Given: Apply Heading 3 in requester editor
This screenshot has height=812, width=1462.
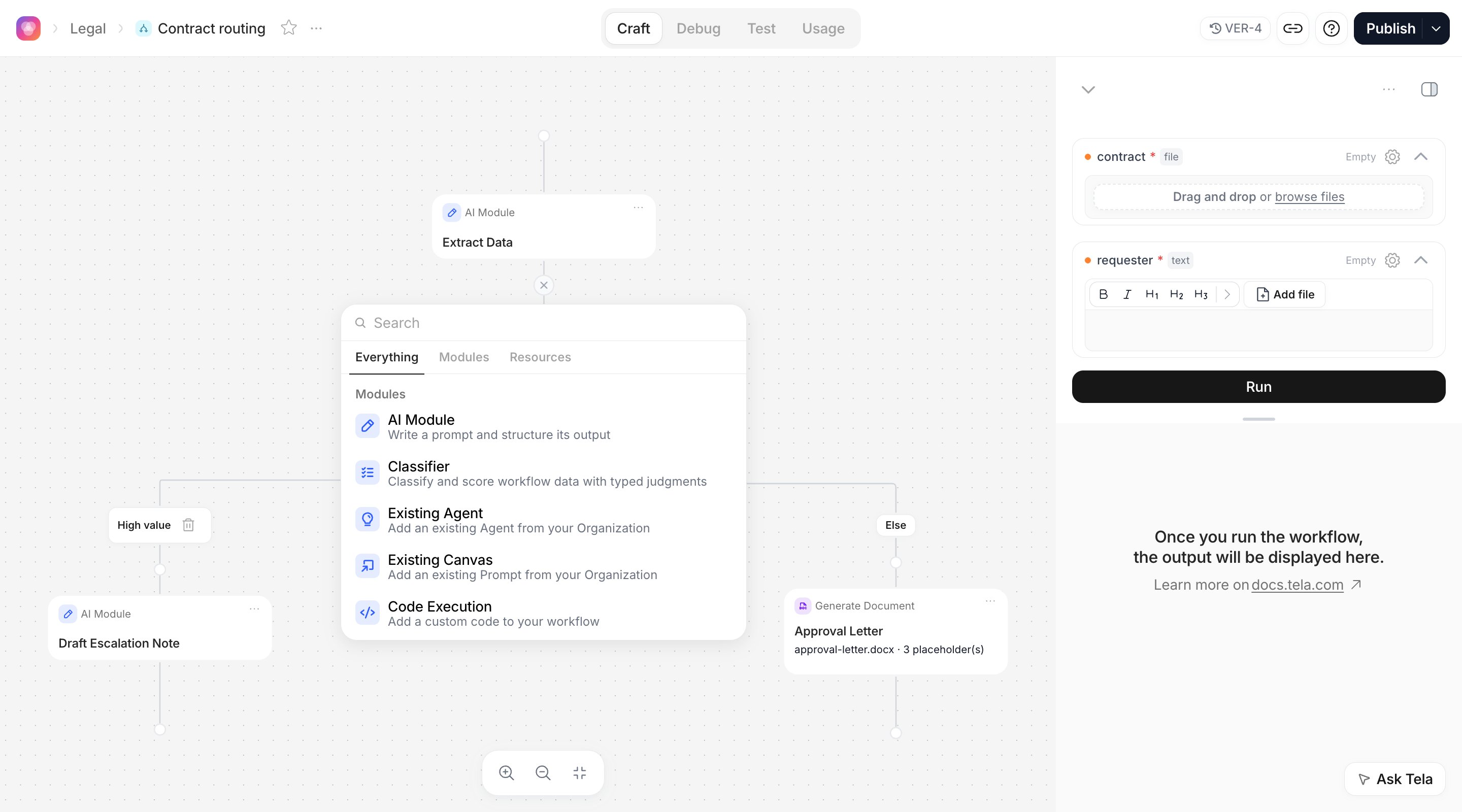Looking at the screenshot, I should pyautogui.click(x=1201, y=294).
